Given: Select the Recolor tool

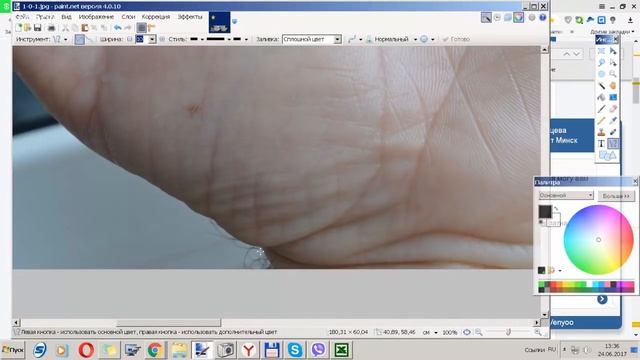Looking at the screenshot, I should 613,132.
